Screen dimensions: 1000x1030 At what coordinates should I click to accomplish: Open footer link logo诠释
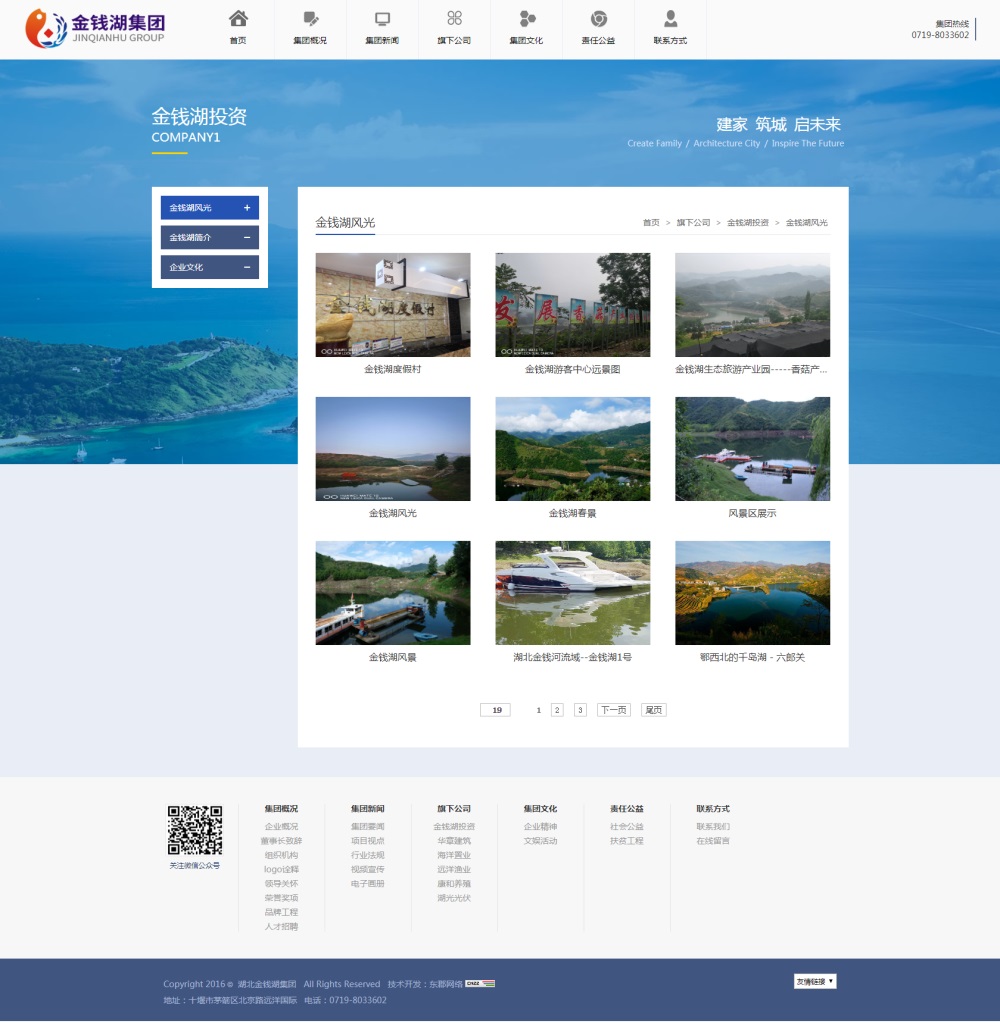tap(281, 869)
